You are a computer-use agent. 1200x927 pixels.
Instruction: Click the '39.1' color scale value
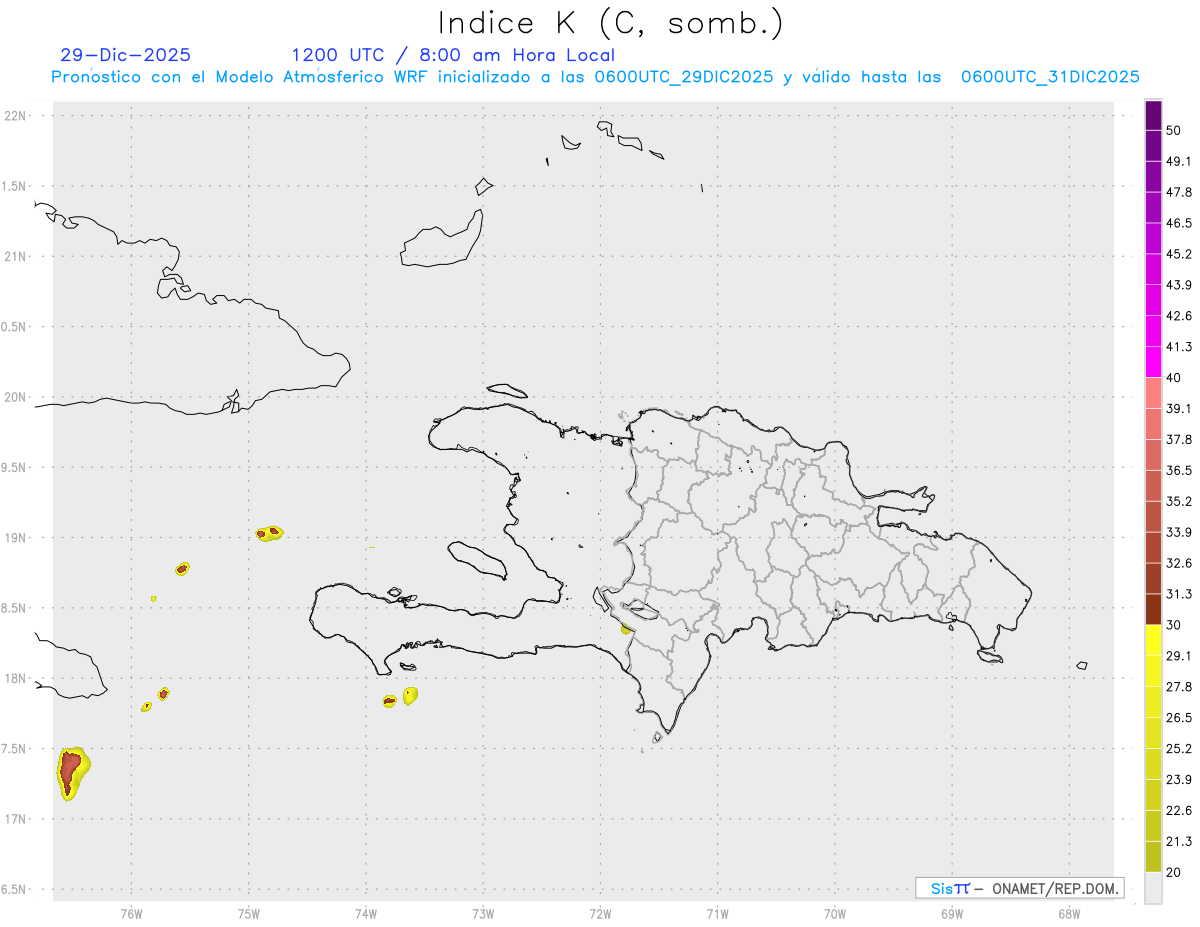click(1178, 408)
